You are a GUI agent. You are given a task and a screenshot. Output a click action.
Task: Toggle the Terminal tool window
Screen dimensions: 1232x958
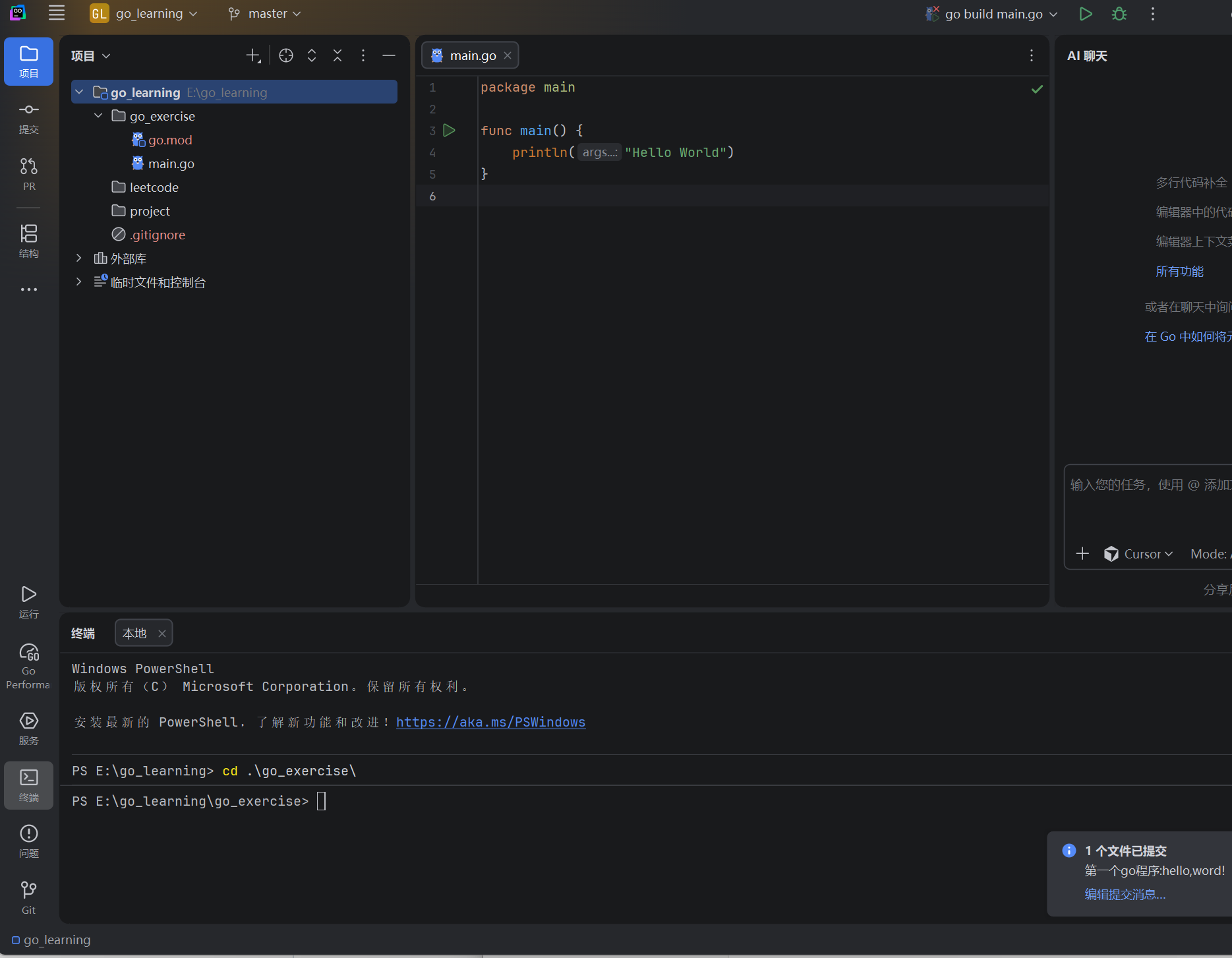[x=29, y=785]
